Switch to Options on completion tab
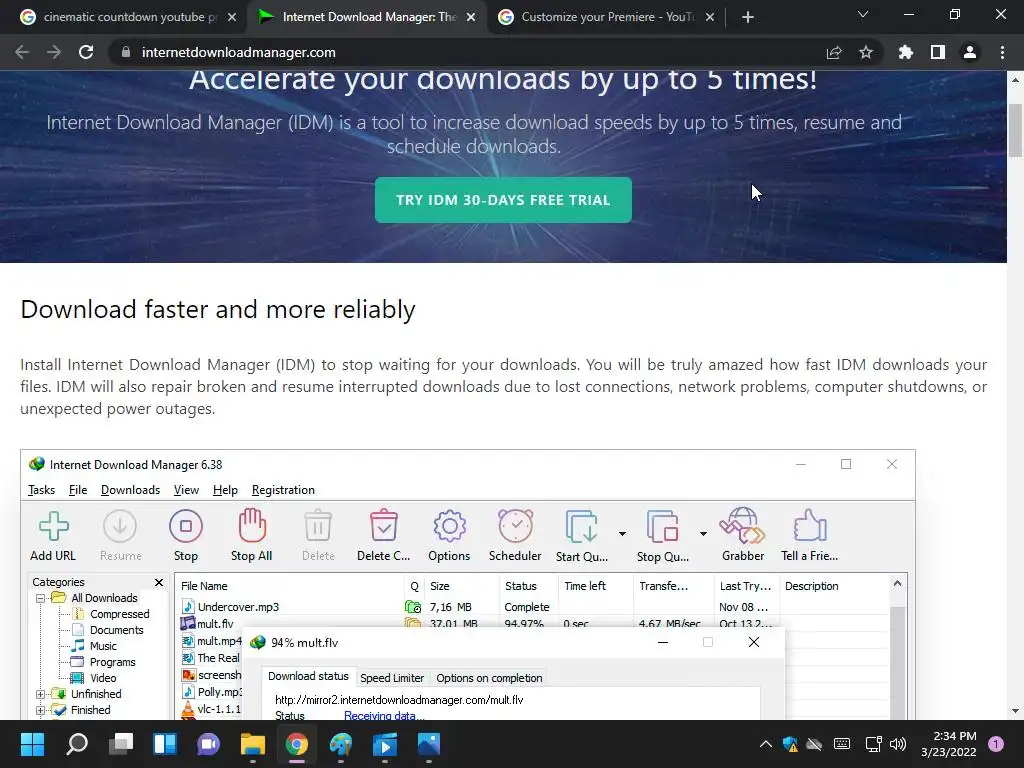 (x=489, y=678)
